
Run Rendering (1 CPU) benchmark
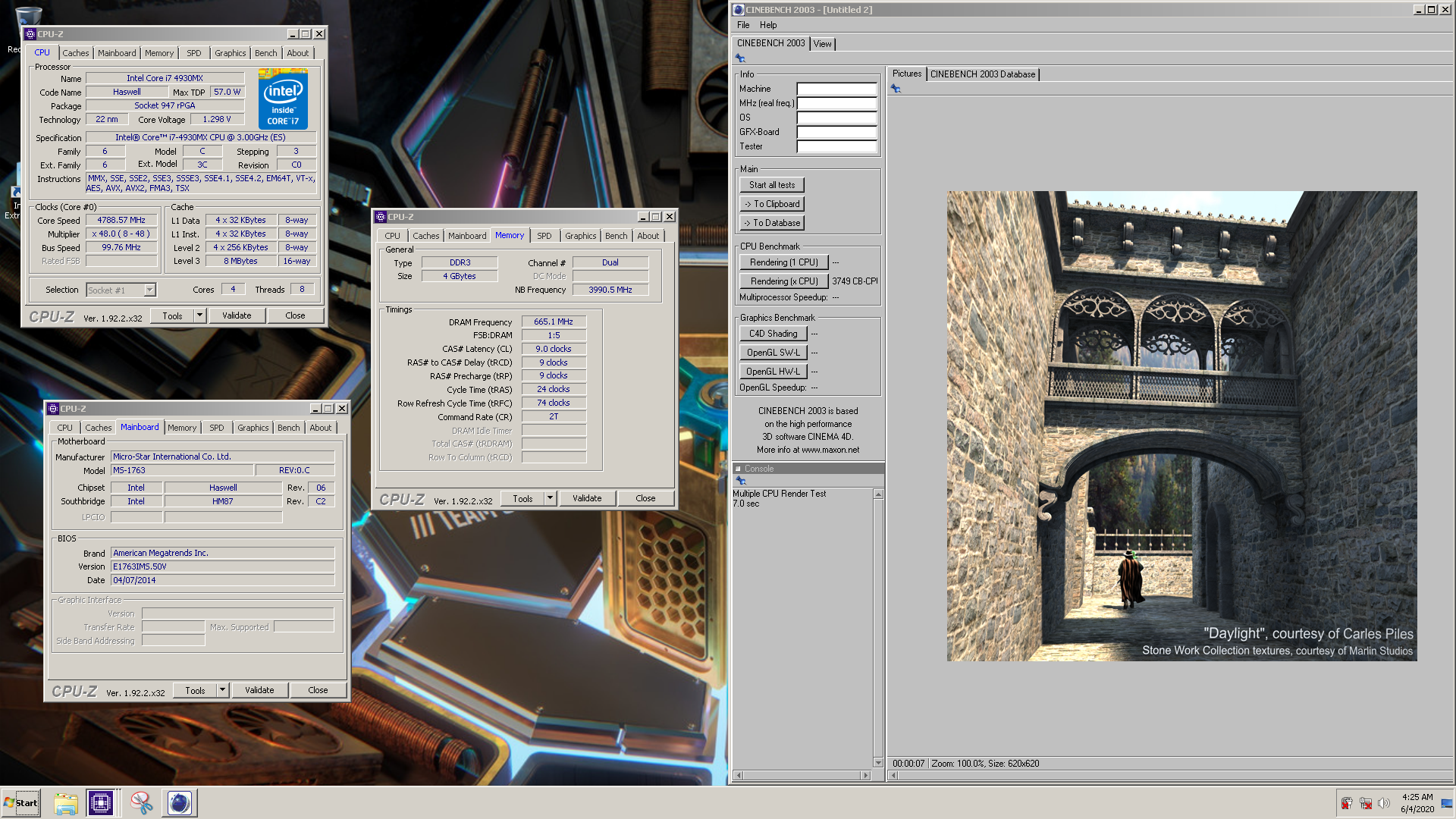(x=784, y=262)
